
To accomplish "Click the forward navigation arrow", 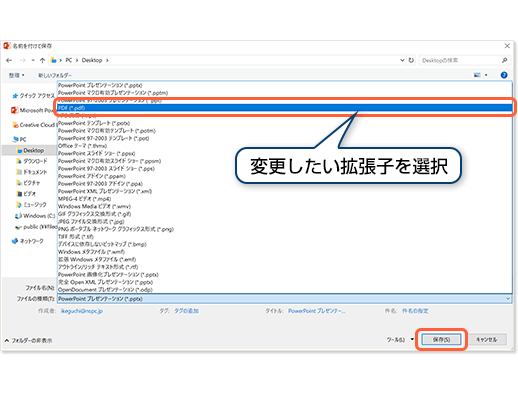I will pyautogui.click(x=22, y=60).
